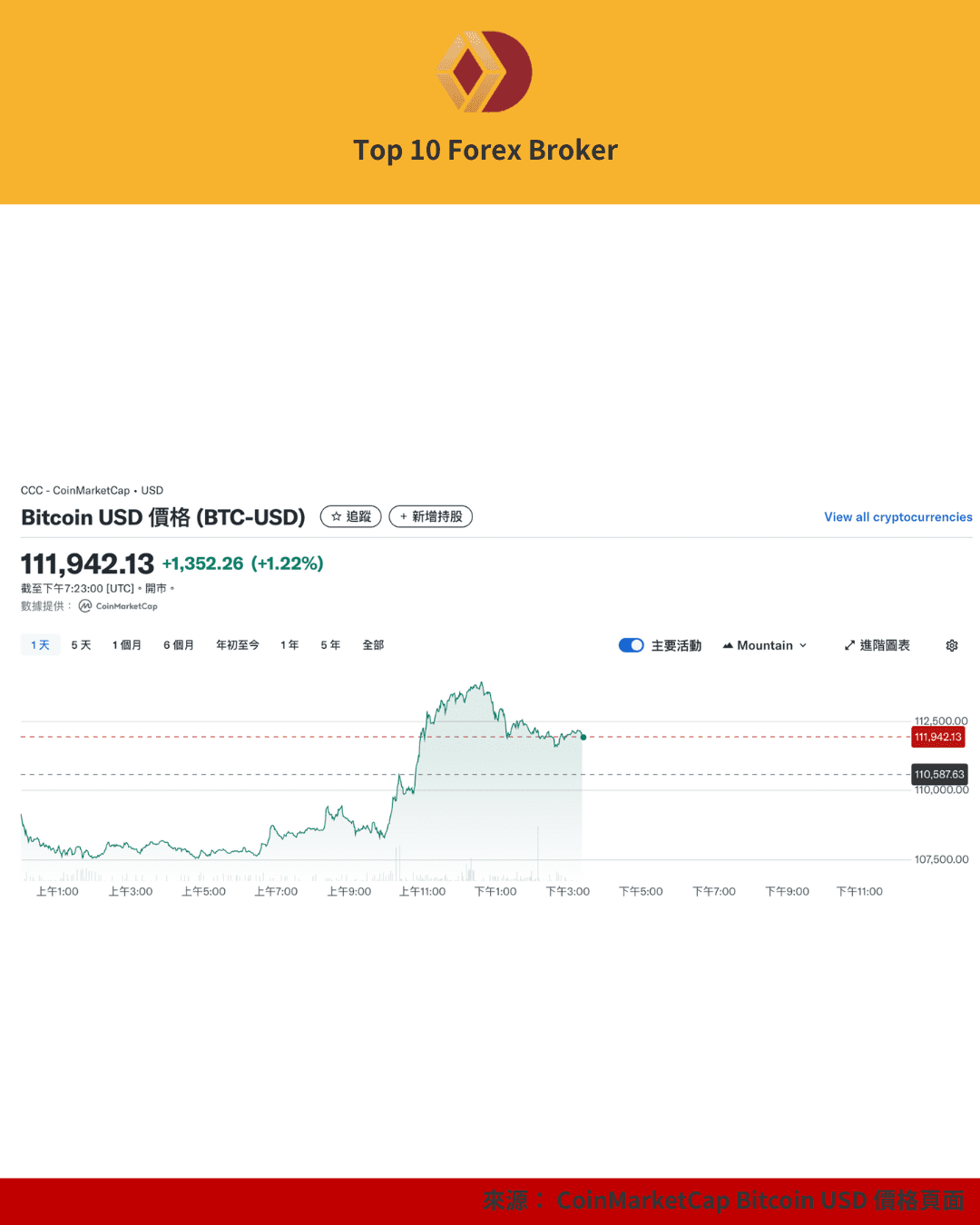
Task: Open View all cryptocurrencies link
Action: pyautogui.click(x=897, y=517)
